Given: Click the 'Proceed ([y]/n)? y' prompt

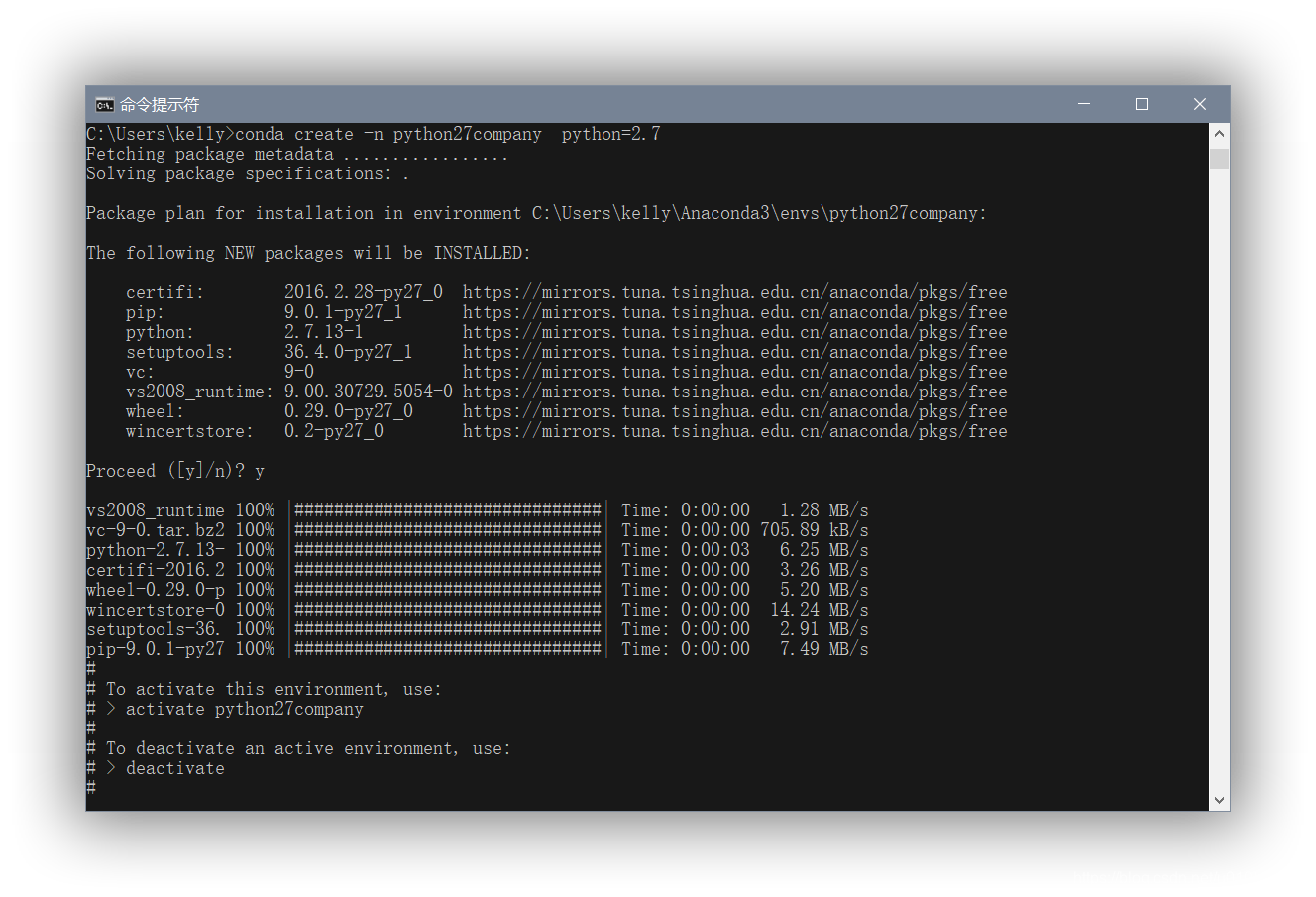Looking at the screenshot, I should coord(175,471).
